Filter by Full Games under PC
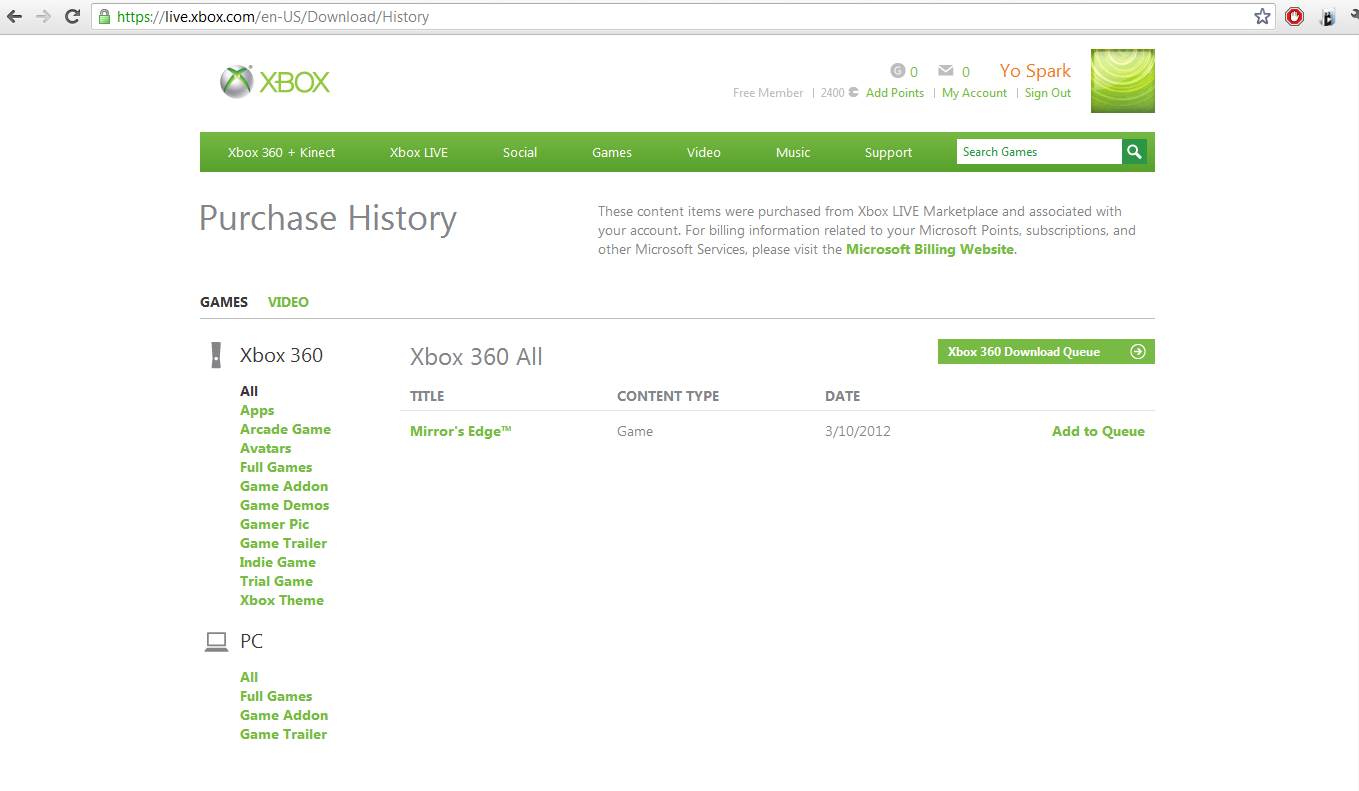 (x=276, y=696)
